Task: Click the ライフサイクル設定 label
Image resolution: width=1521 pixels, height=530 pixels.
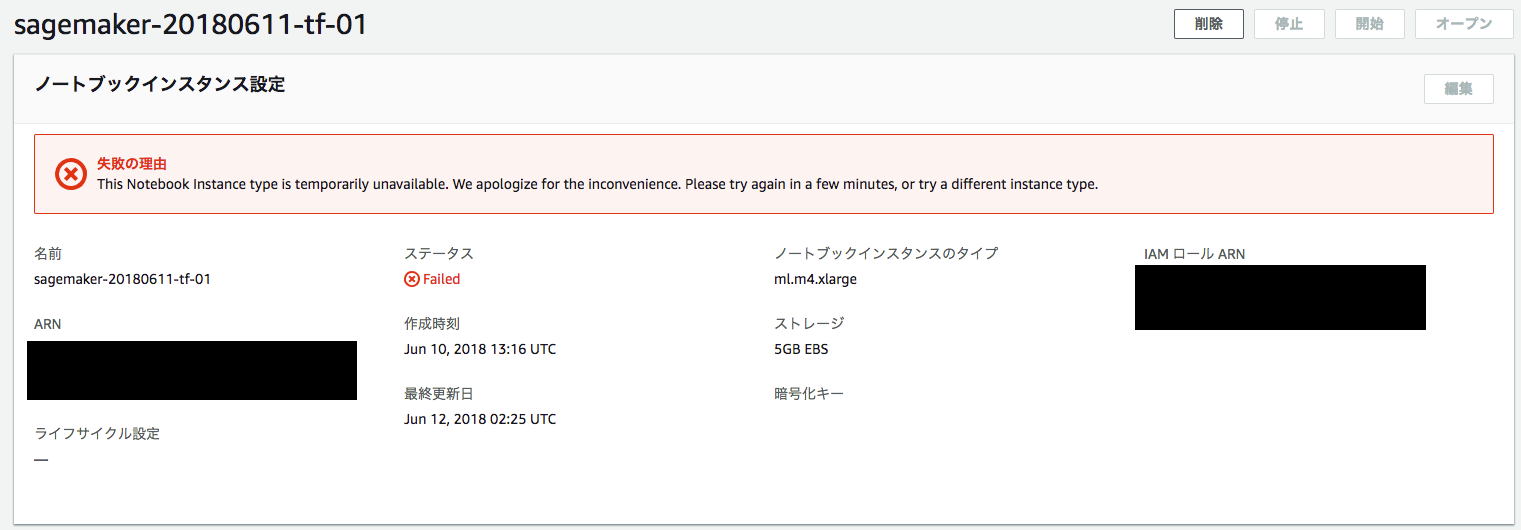Action: 97,433
